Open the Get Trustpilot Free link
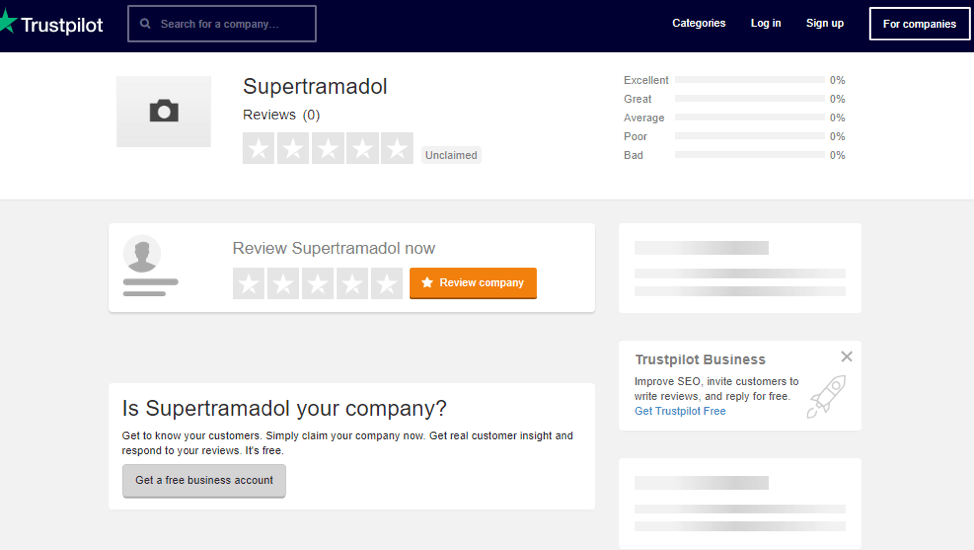The height and width of the screenshot is (550, 974). pyautogui.click(x=680, y=411)
